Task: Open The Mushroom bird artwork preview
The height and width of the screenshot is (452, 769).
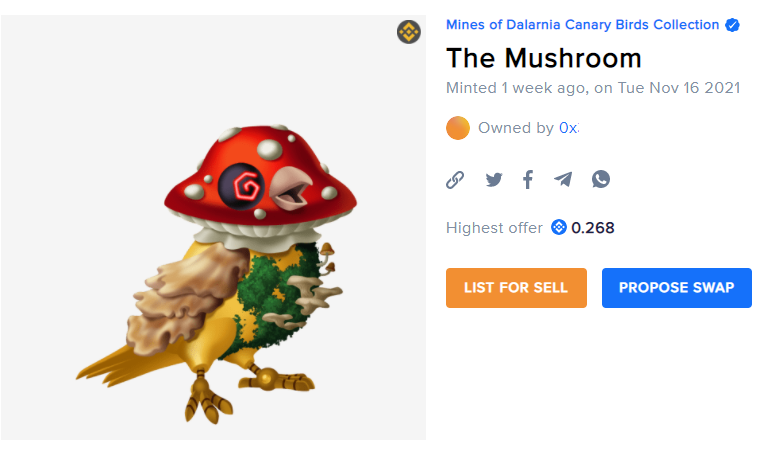Action: pyautogui.click(x=213, y=227)
